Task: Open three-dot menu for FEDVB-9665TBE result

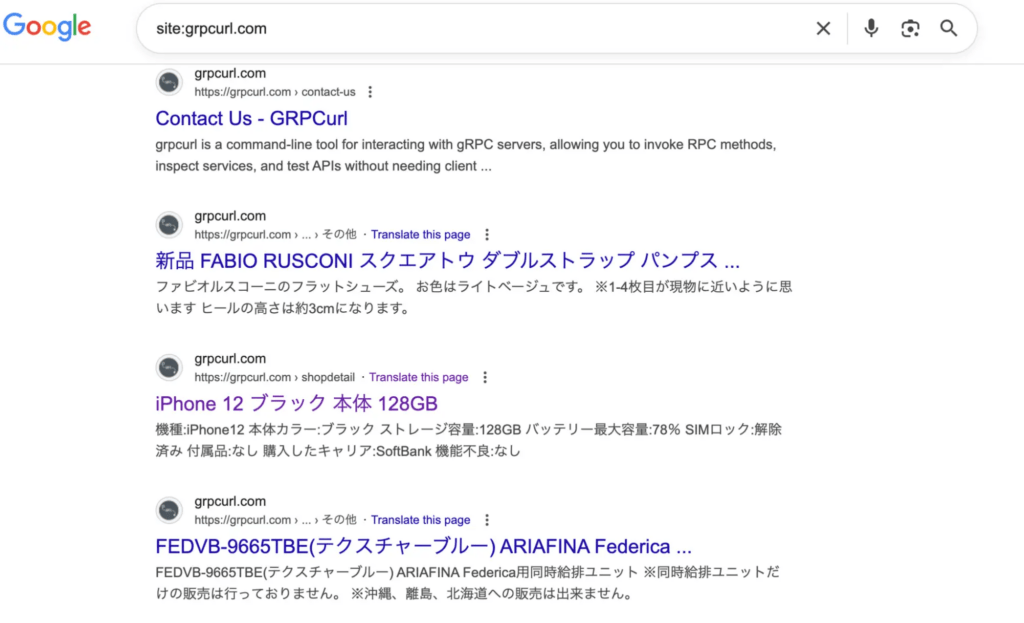Action: point(487,520)
